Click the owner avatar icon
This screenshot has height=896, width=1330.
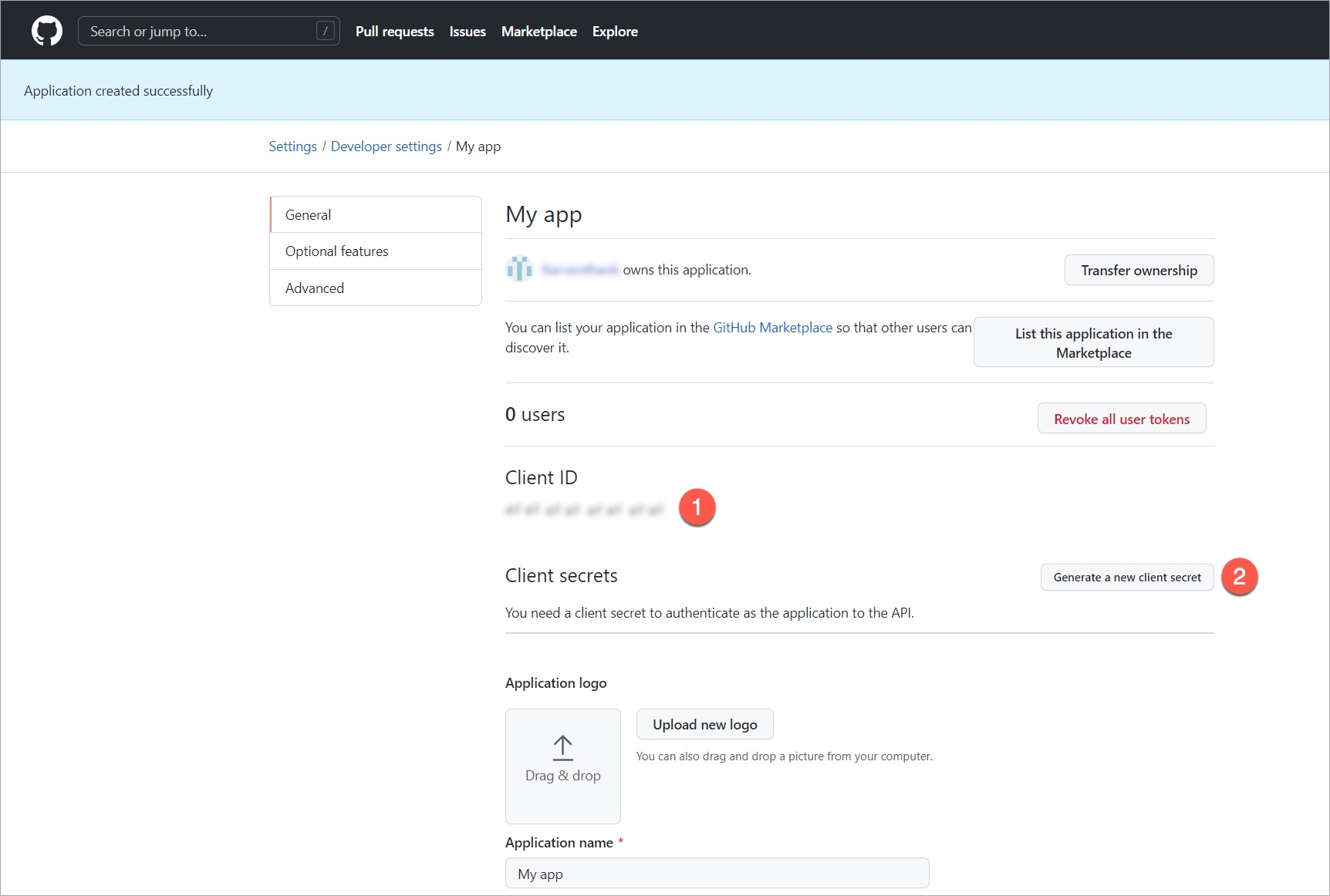[x=519, y=269]
